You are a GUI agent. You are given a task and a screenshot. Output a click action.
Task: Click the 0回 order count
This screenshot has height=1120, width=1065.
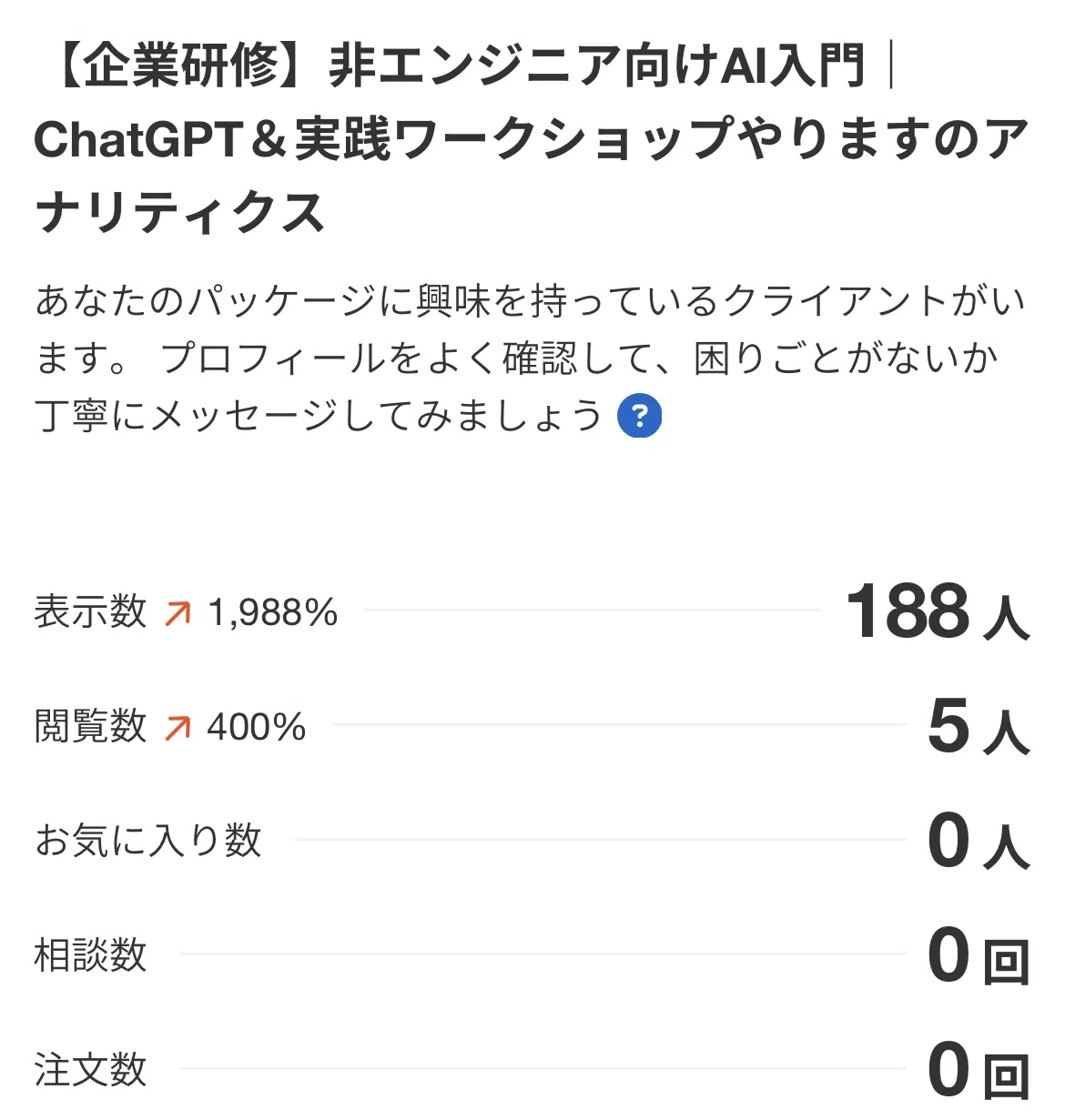click(979, 1070)
